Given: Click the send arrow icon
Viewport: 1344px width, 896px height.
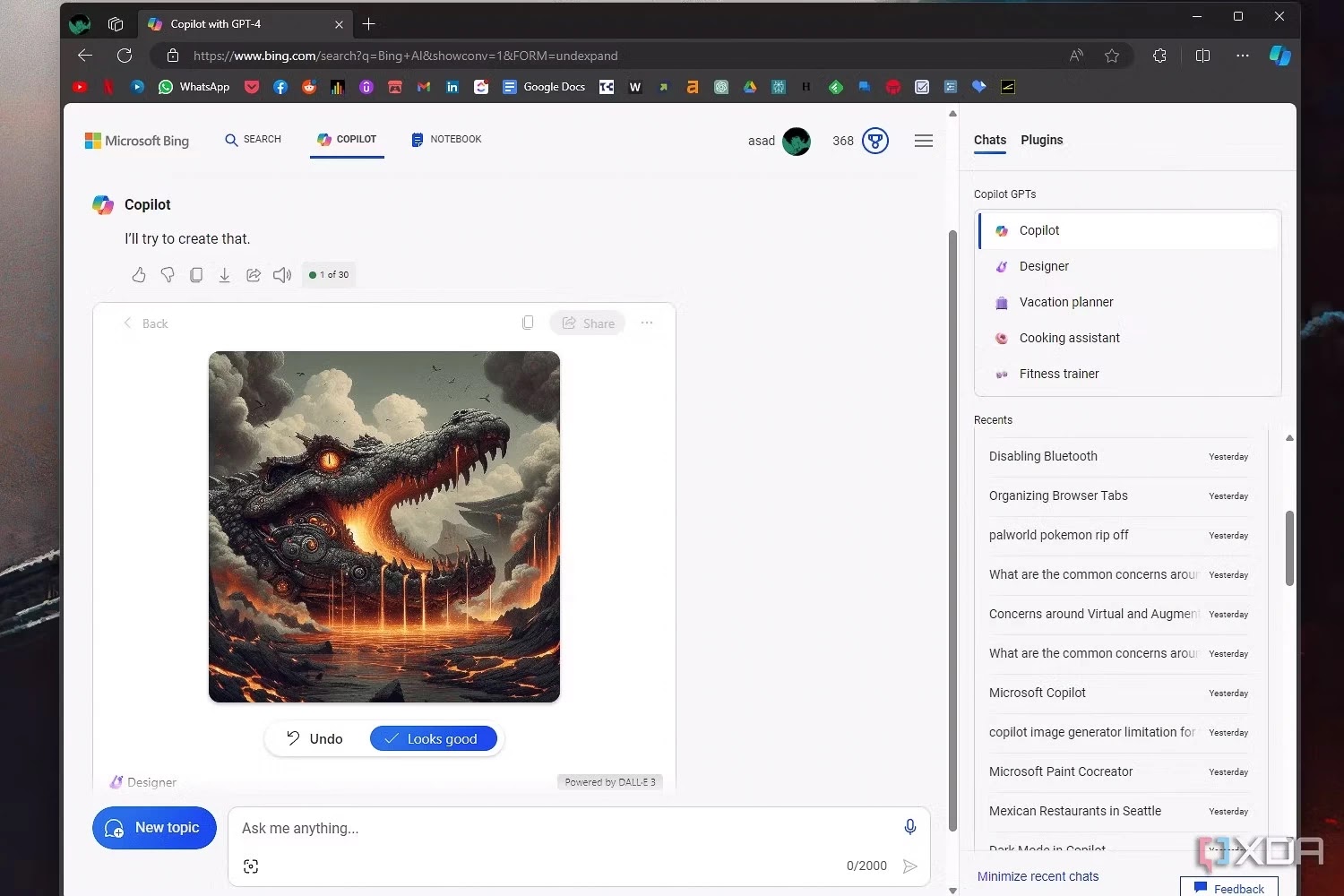Looking at the screenshot, I should pyautogui.click(x=910, y=866).
